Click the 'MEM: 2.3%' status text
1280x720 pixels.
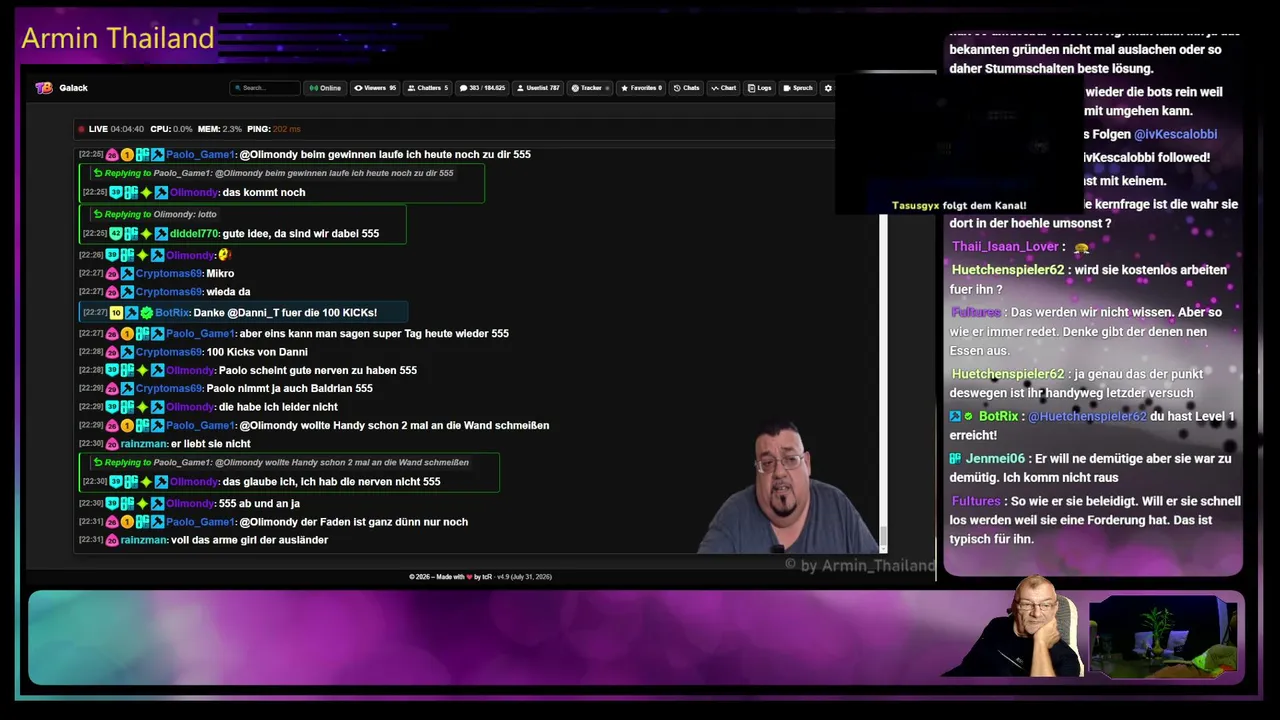pyautogui.click(x=219, y=129)
